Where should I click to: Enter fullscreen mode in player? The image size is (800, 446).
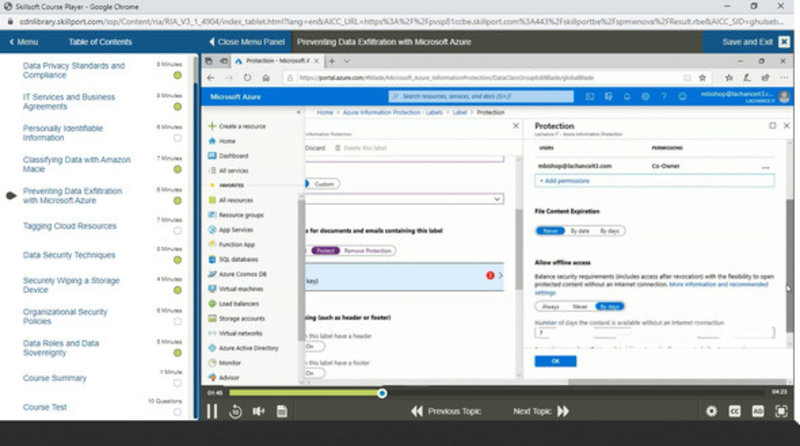781,411
